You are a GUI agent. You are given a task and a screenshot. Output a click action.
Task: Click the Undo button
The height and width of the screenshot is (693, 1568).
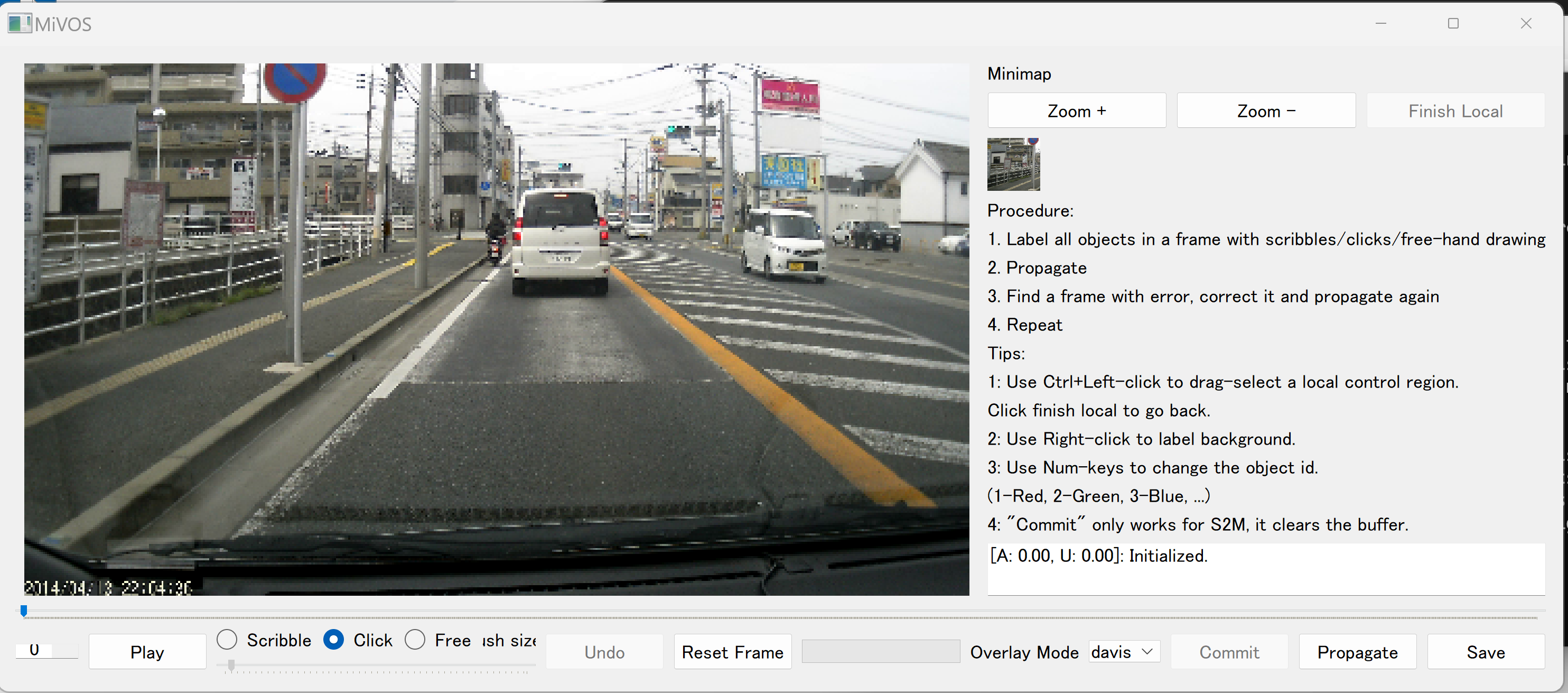[604, 652]
